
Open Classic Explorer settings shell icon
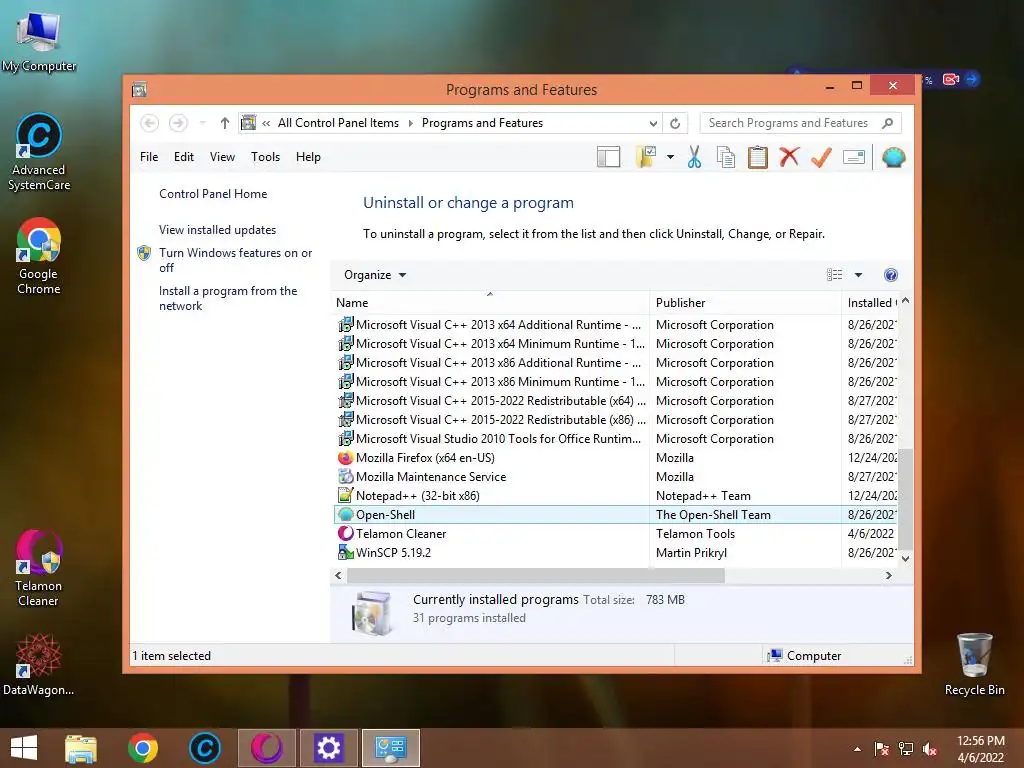pyautogui.click(x=893, y=157)
